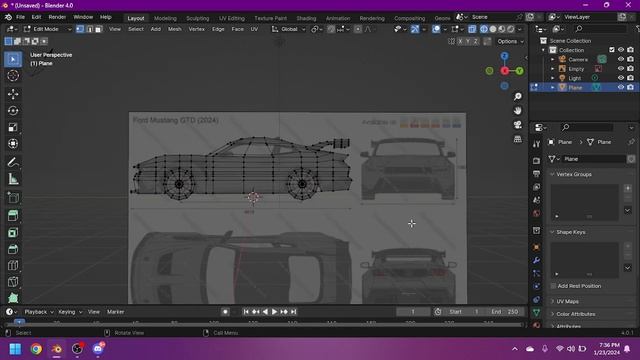Enable snapping magnet toggle
The height and width of the screenshot is (360, 640).
click(331, 29)
